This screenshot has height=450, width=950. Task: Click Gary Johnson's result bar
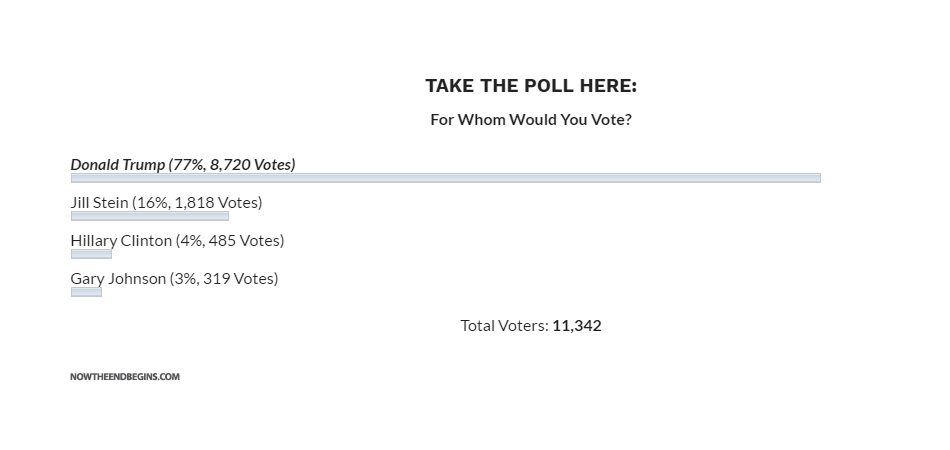point(86,292)
